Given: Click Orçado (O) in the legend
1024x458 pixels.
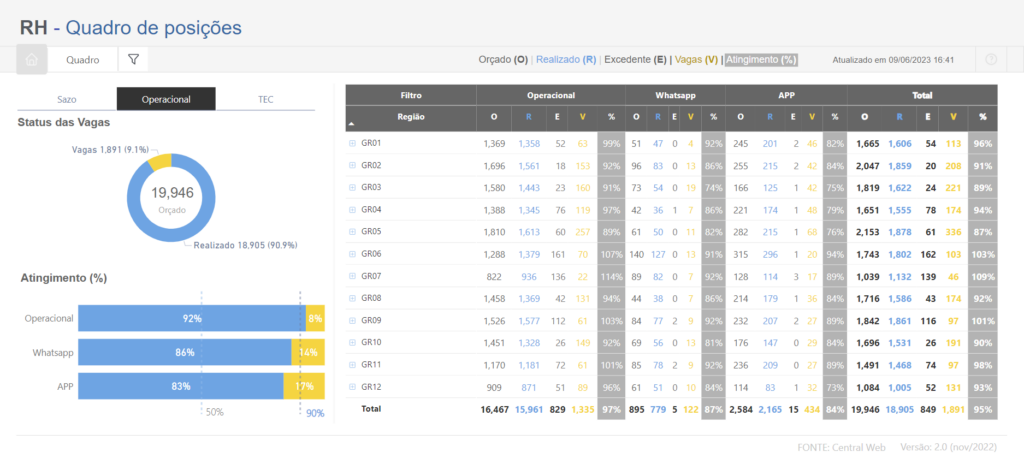Looking at the screenshot, I should [x=503, y=59].
